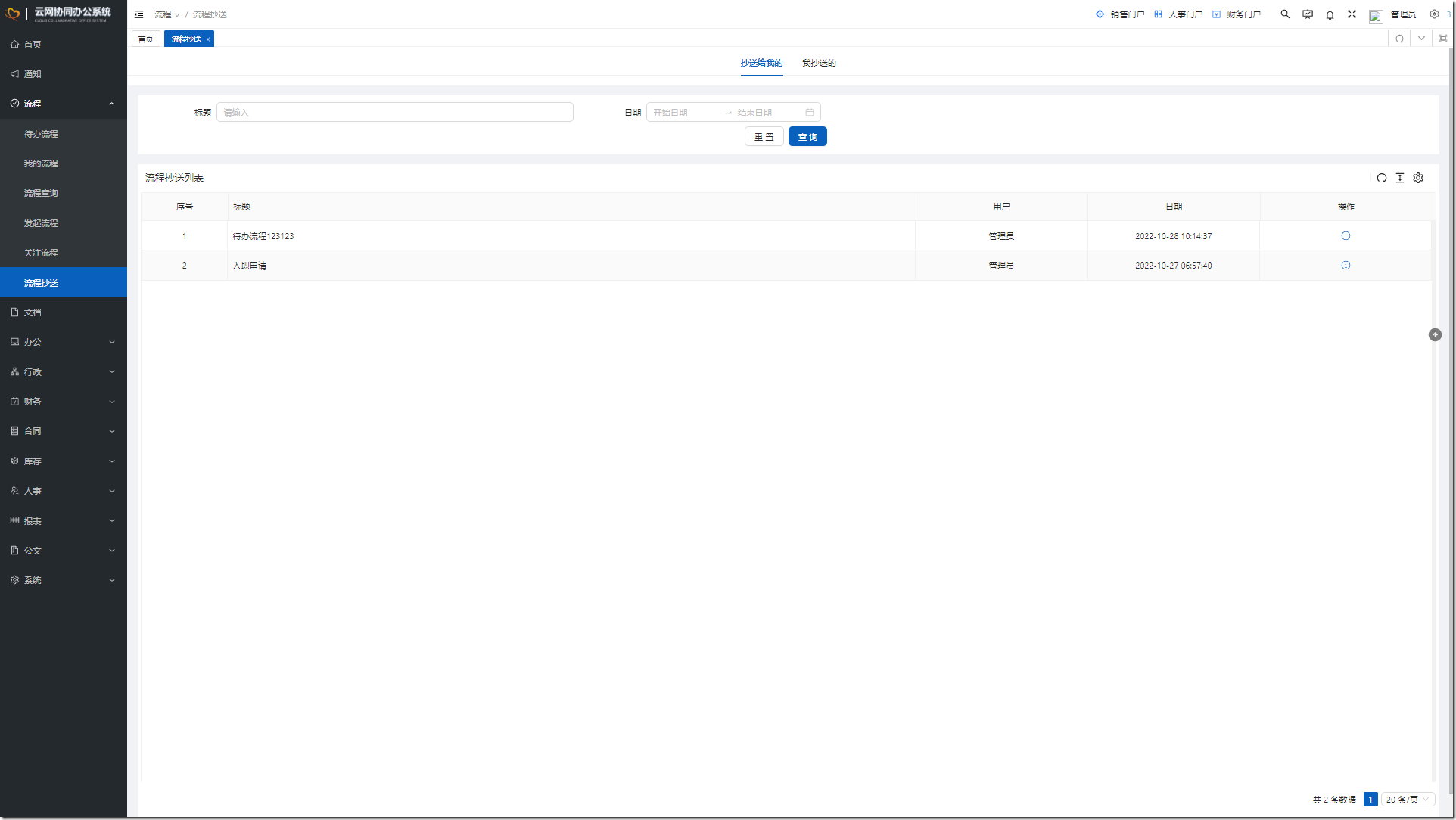1456x820 pixels.
Task: Toggle fullscreen with the arrows icon
Action: click(x=1352, y=14)
